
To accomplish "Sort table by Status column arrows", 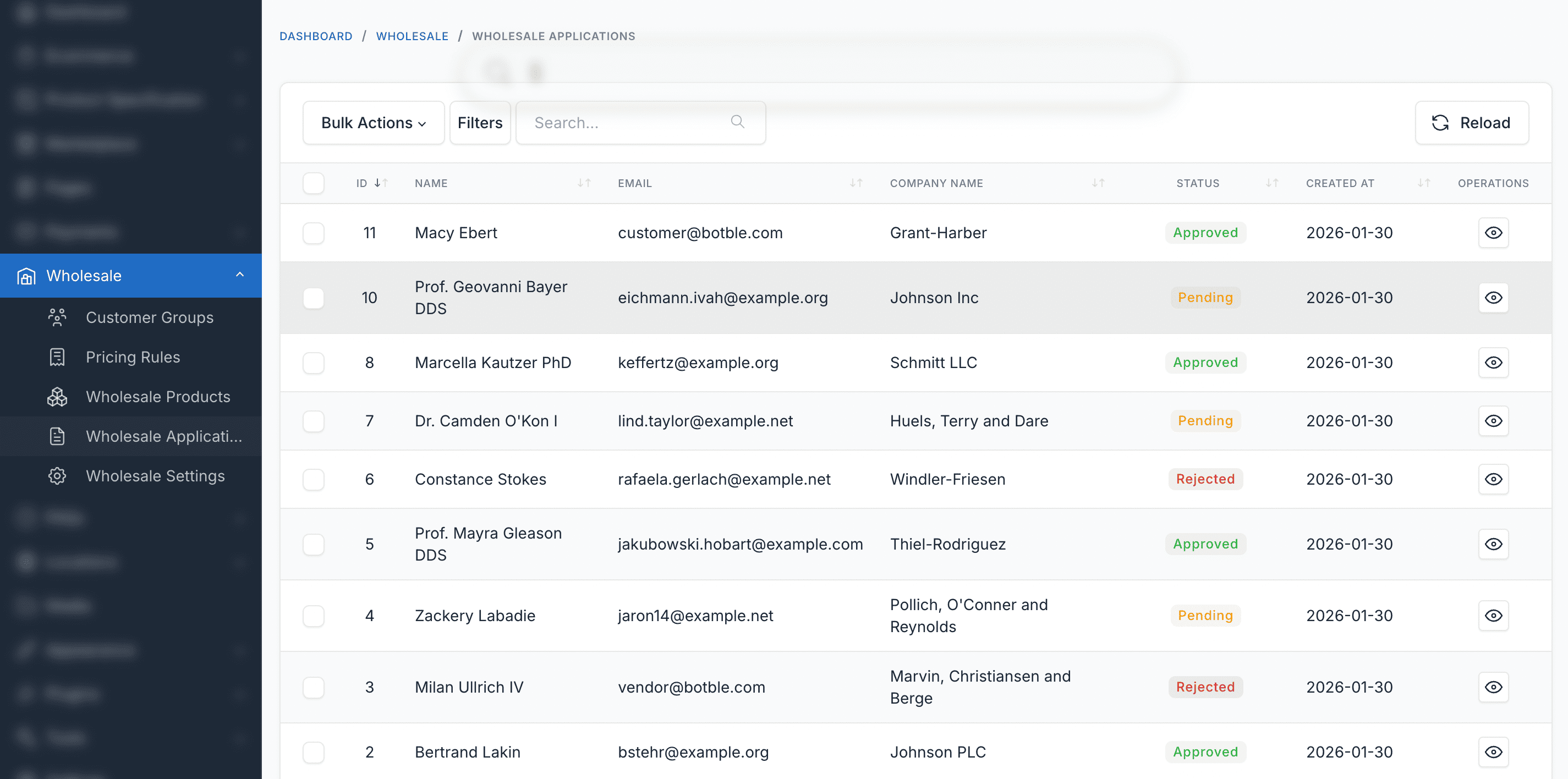I will tap(1271, 183).
